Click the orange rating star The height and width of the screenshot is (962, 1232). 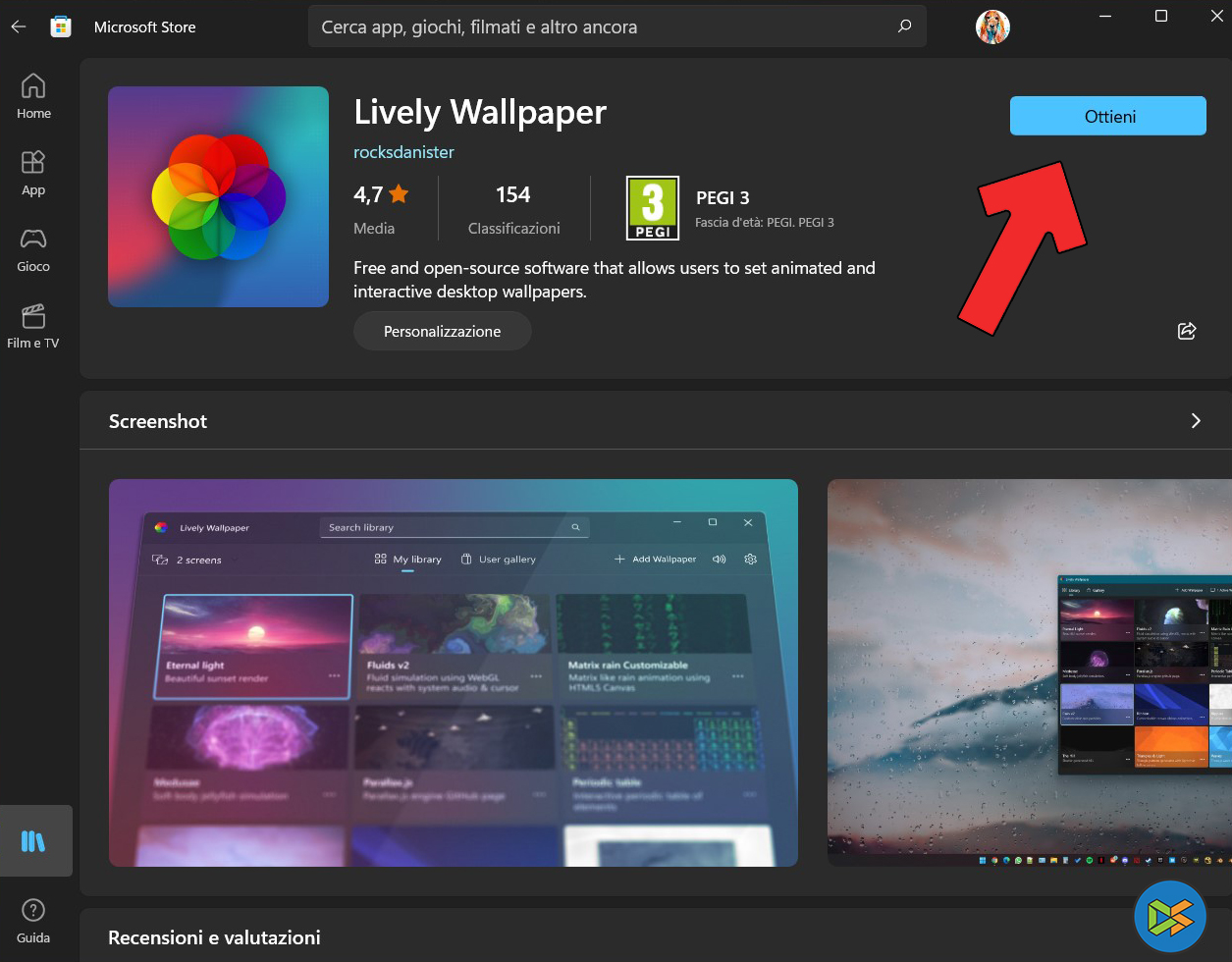399,194
